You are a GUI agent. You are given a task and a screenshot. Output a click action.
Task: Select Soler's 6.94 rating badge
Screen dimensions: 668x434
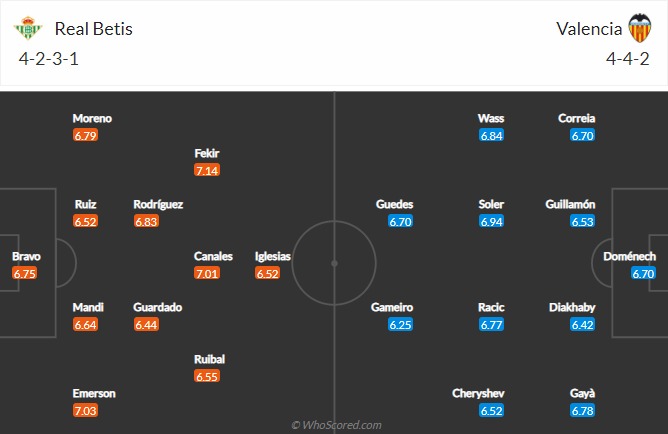coord(491,221)
